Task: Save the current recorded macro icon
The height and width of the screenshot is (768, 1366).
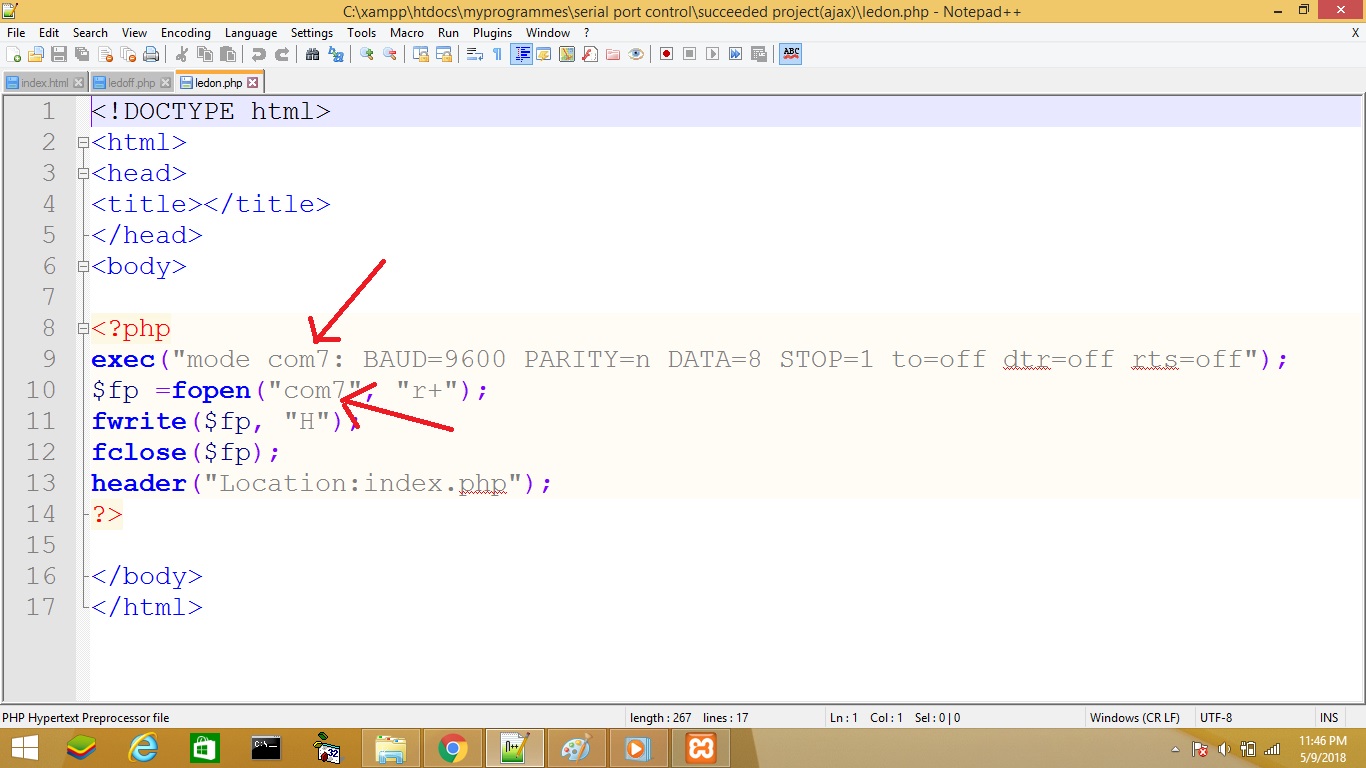Action: [x=758, y=54]
